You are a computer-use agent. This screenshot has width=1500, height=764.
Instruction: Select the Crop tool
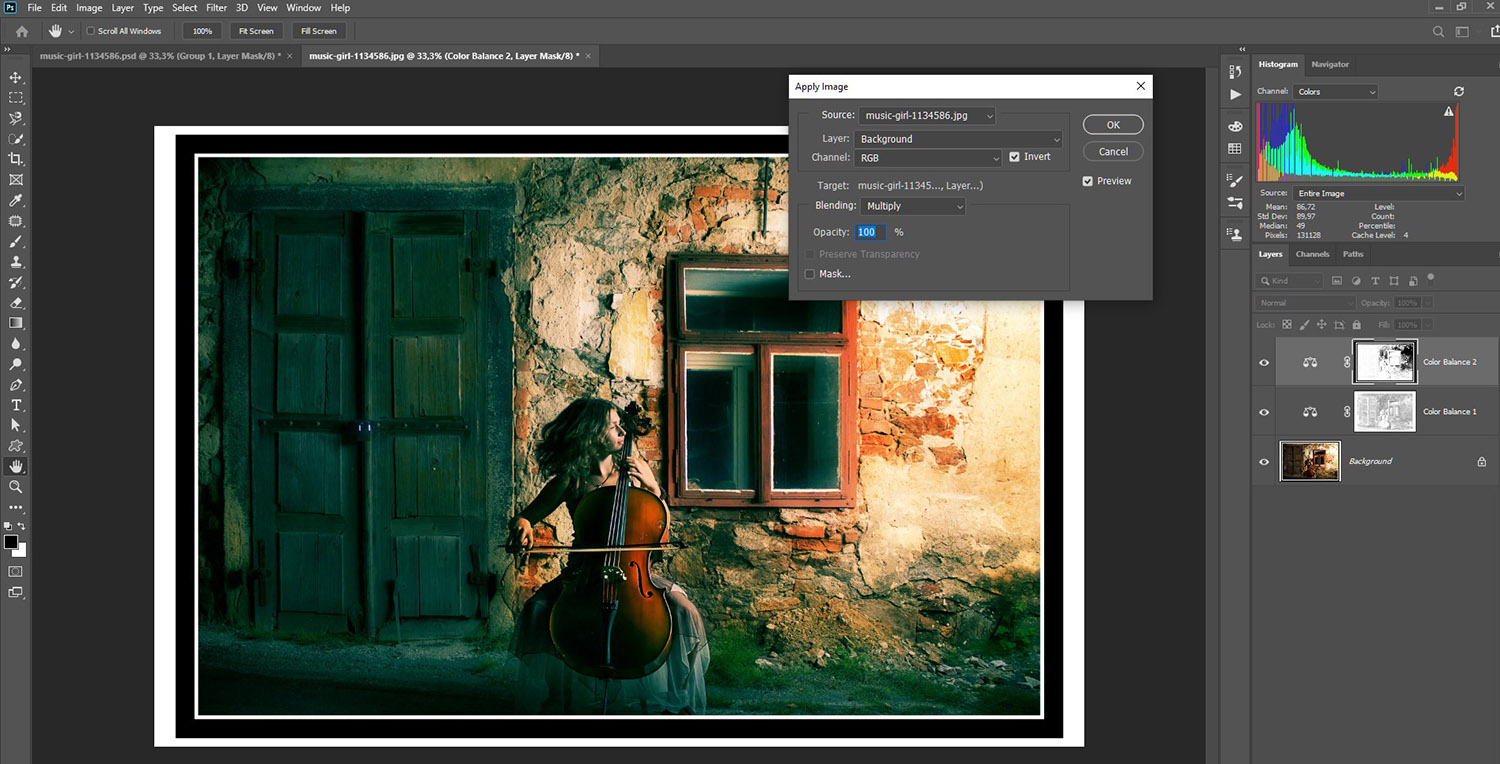16,159
